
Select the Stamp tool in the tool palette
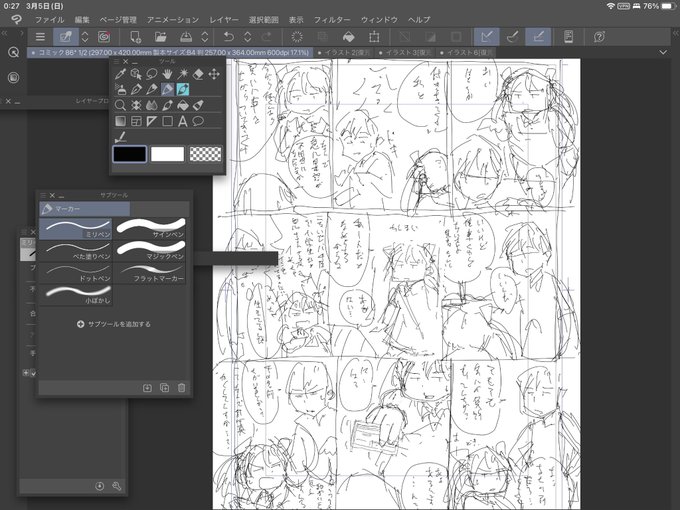click(x=120, y=89)
